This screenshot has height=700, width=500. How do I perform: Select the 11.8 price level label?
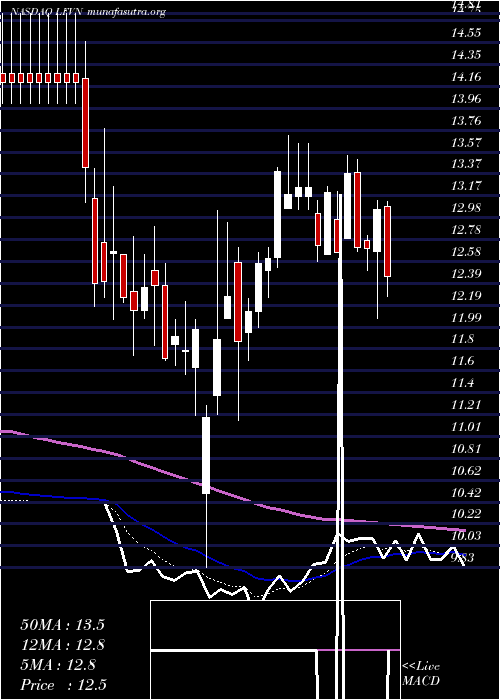(x=462, y=339)
